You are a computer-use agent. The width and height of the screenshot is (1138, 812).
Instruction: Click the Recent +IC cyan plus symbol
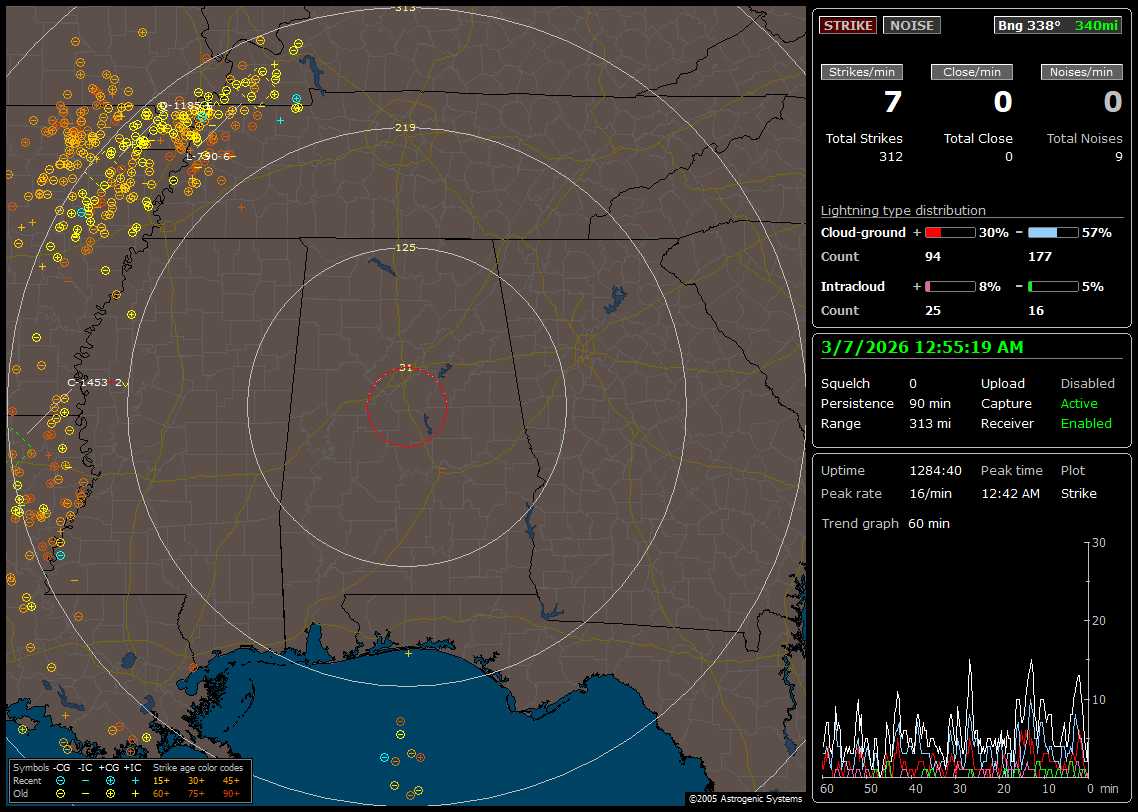point(135,780)
